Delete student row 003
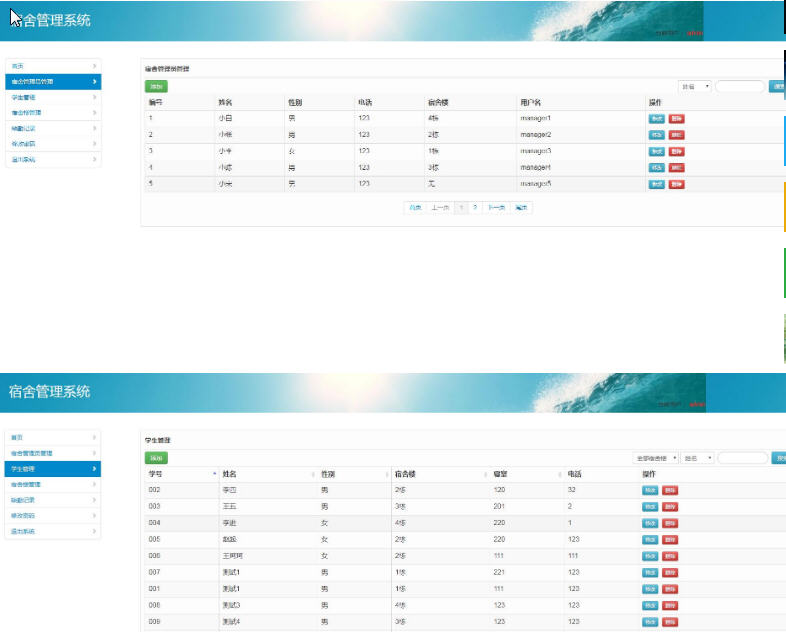786x632 pixels. (x=670, y=507)
